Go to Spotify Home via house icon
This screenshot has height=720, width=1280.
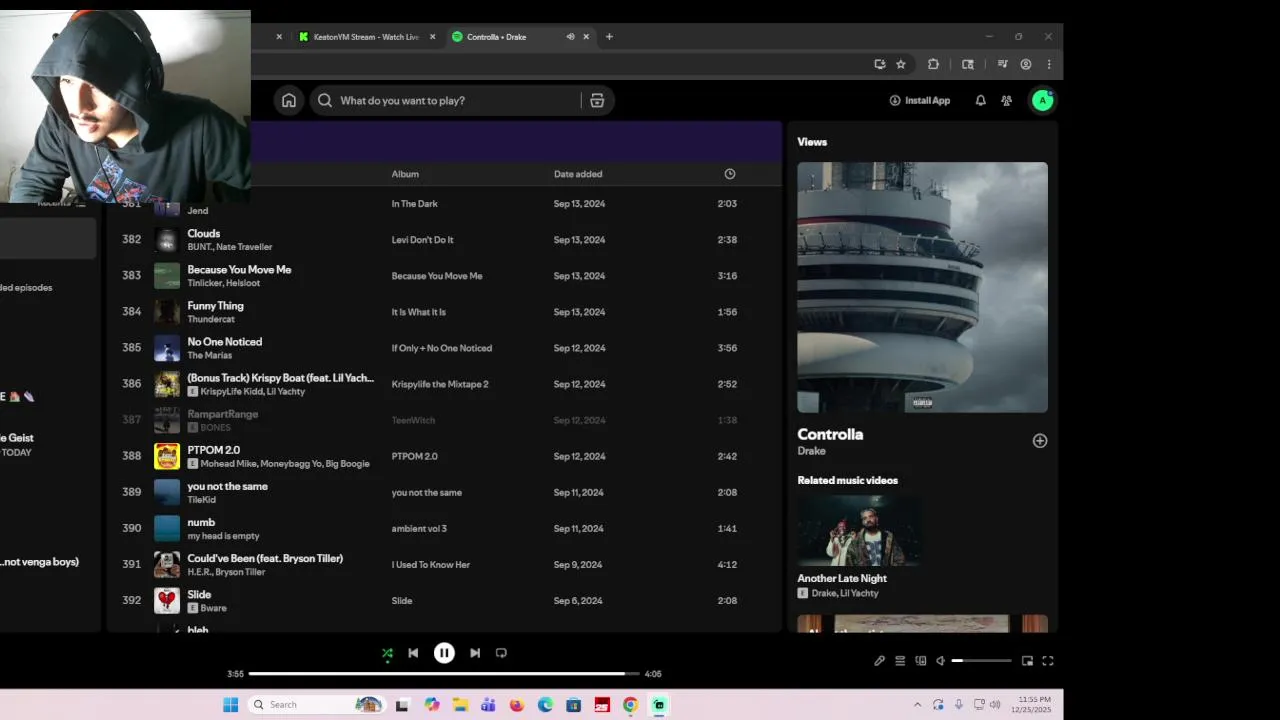[289, 100]
